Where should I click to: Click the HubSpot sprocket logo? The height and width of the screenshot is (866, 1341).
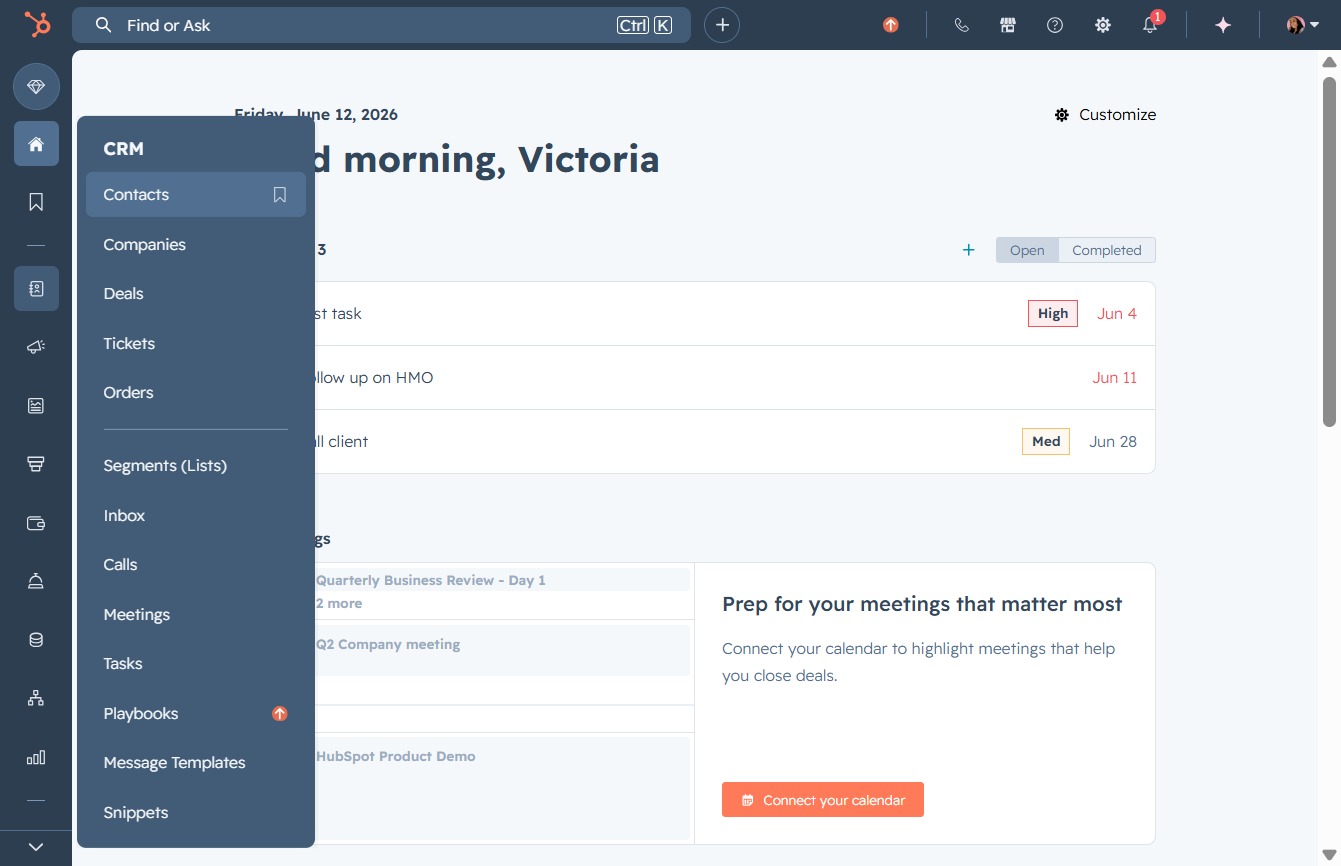(37, 25)
